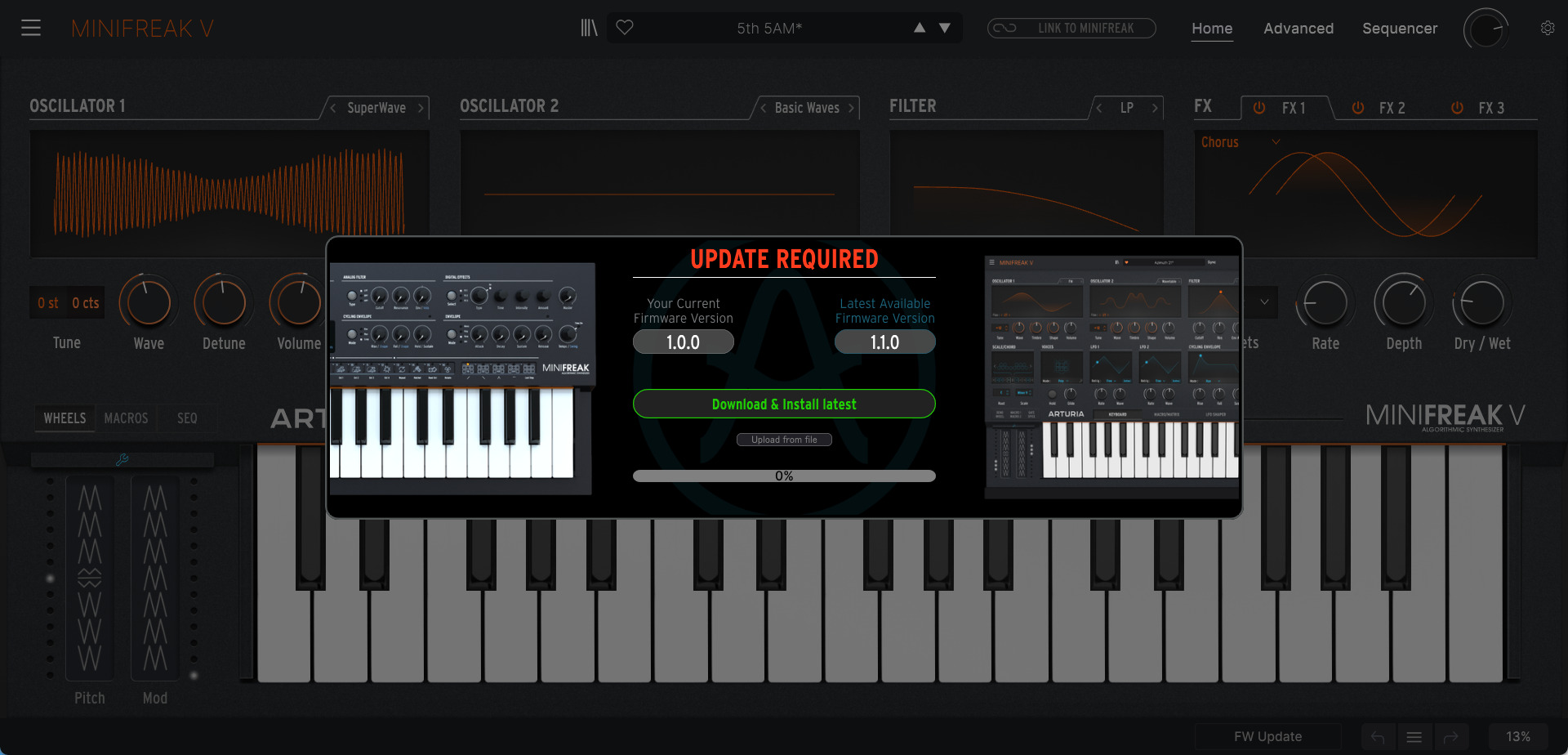Screen dimensions: 1568x755
Task: Select the SEQ tab
Action: pyautogui.click(x=187, y=418)
